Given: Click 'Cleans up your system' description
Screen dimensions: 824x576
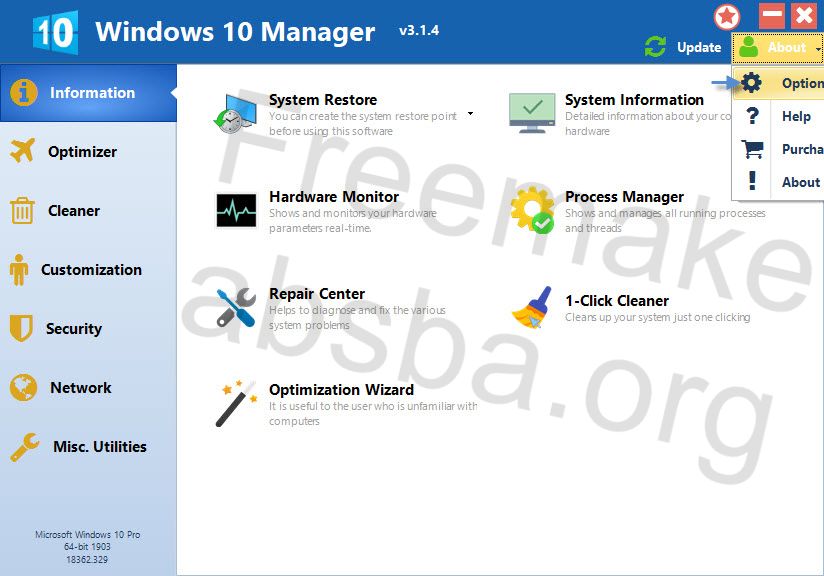Looking at the screenshot, I should [657, 317].
